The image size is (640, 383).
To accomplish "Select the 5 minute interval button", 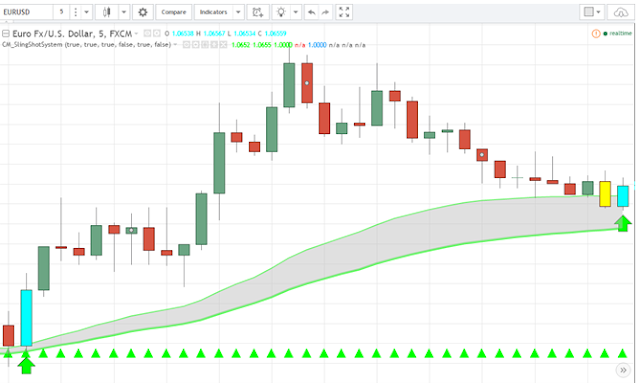I will pyautogui.click(x=61, y=12).
